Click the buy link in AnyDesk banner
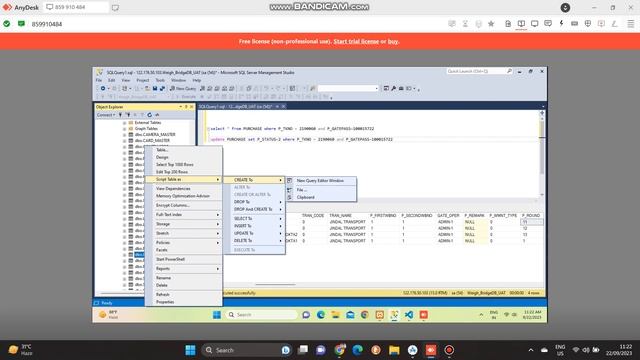This screenshot has width=640, height=360. click(393, 42)
